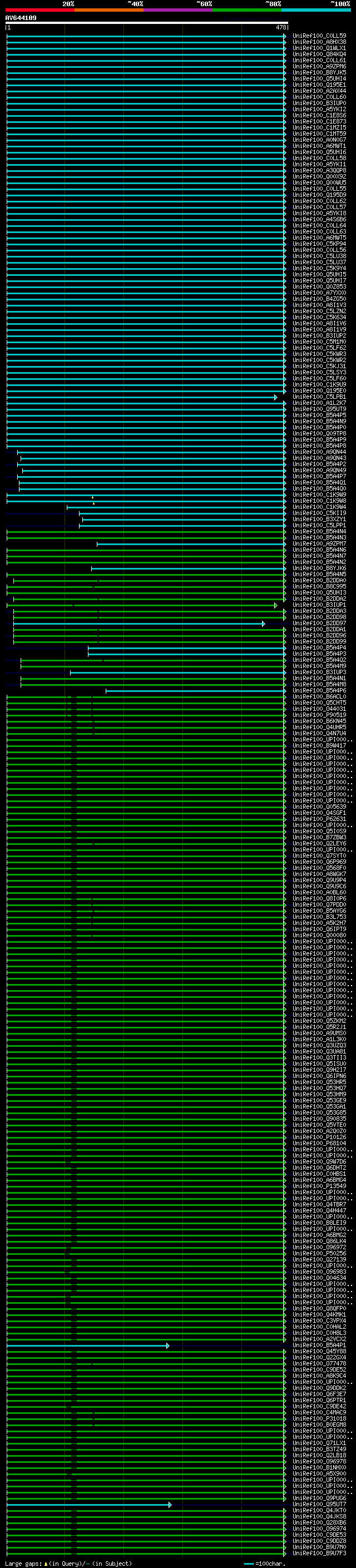
Task: Click the alignment arrowhead for UniRef100_C5LPB1
Action: [x=276, y=397]
